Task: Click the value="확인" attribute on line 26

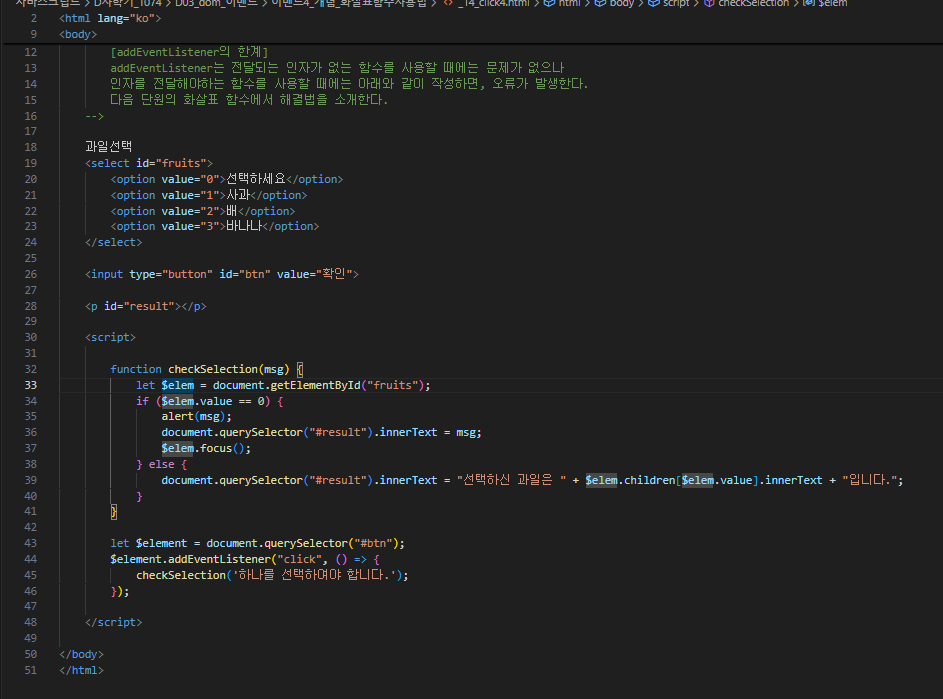Action: tap(315, 274)
